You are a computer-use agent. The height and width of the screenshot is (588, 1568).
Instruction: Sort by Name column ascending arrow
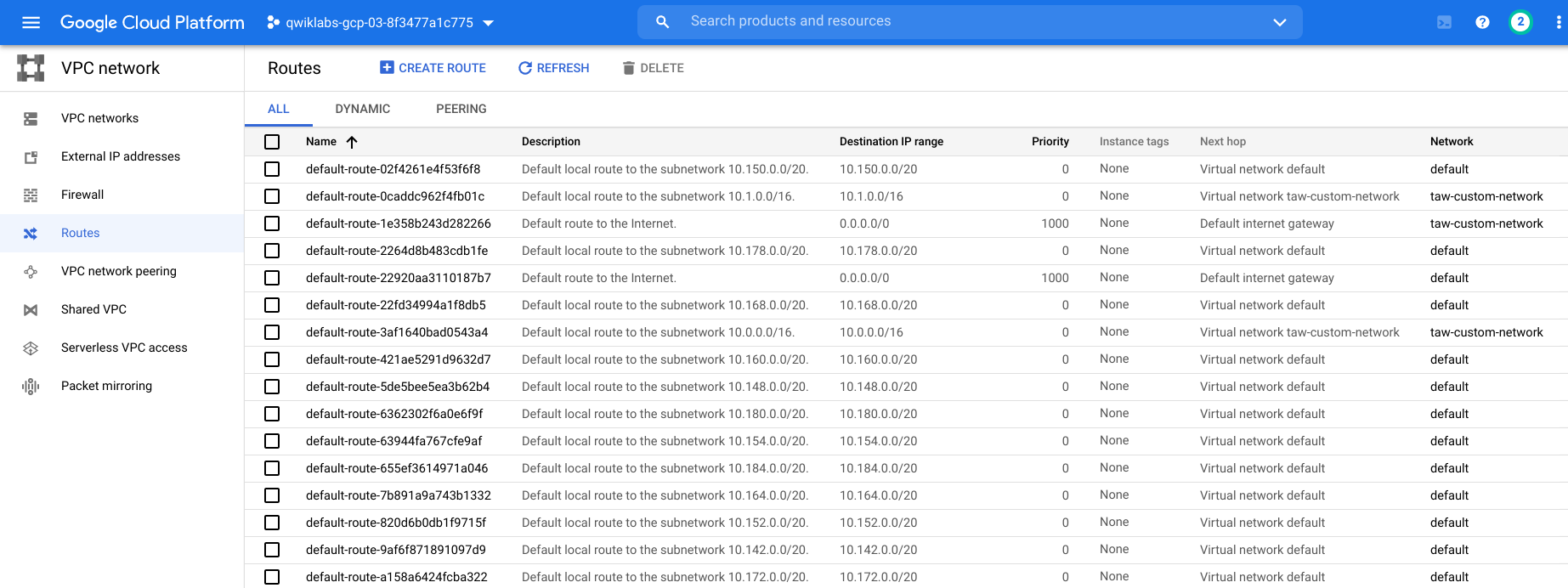coord(352,142)
